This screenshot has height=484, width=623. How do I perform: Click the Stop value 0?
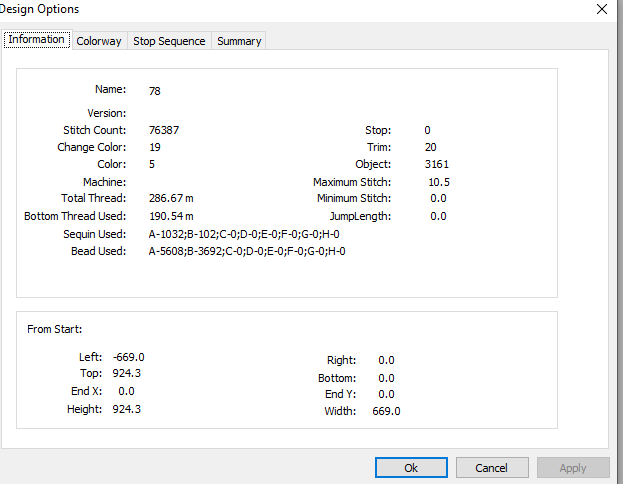(x=427, y=130)
